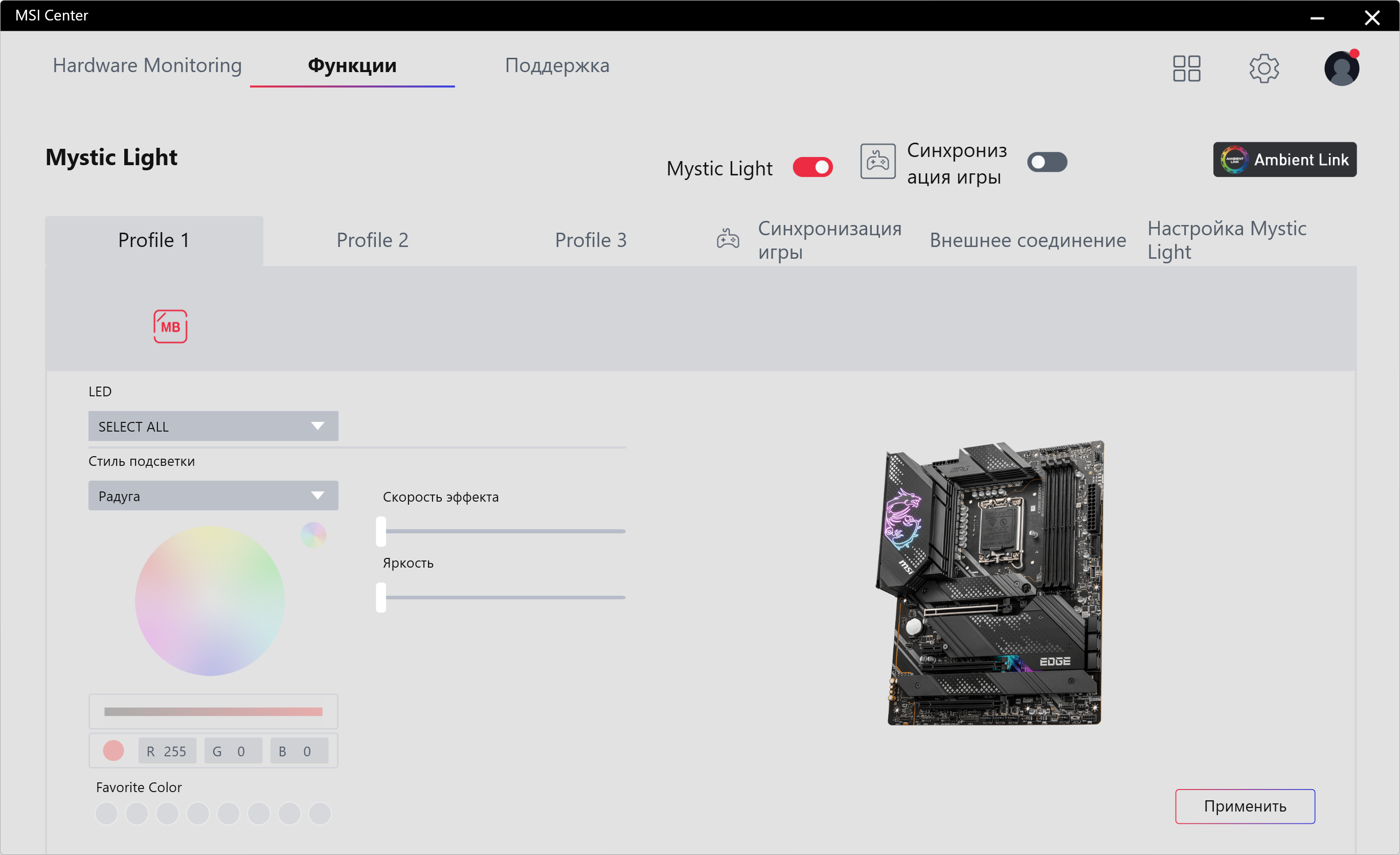Open settings via gear icon
This screenshot has height=855, width=1400.
(x=1263, y=68)
